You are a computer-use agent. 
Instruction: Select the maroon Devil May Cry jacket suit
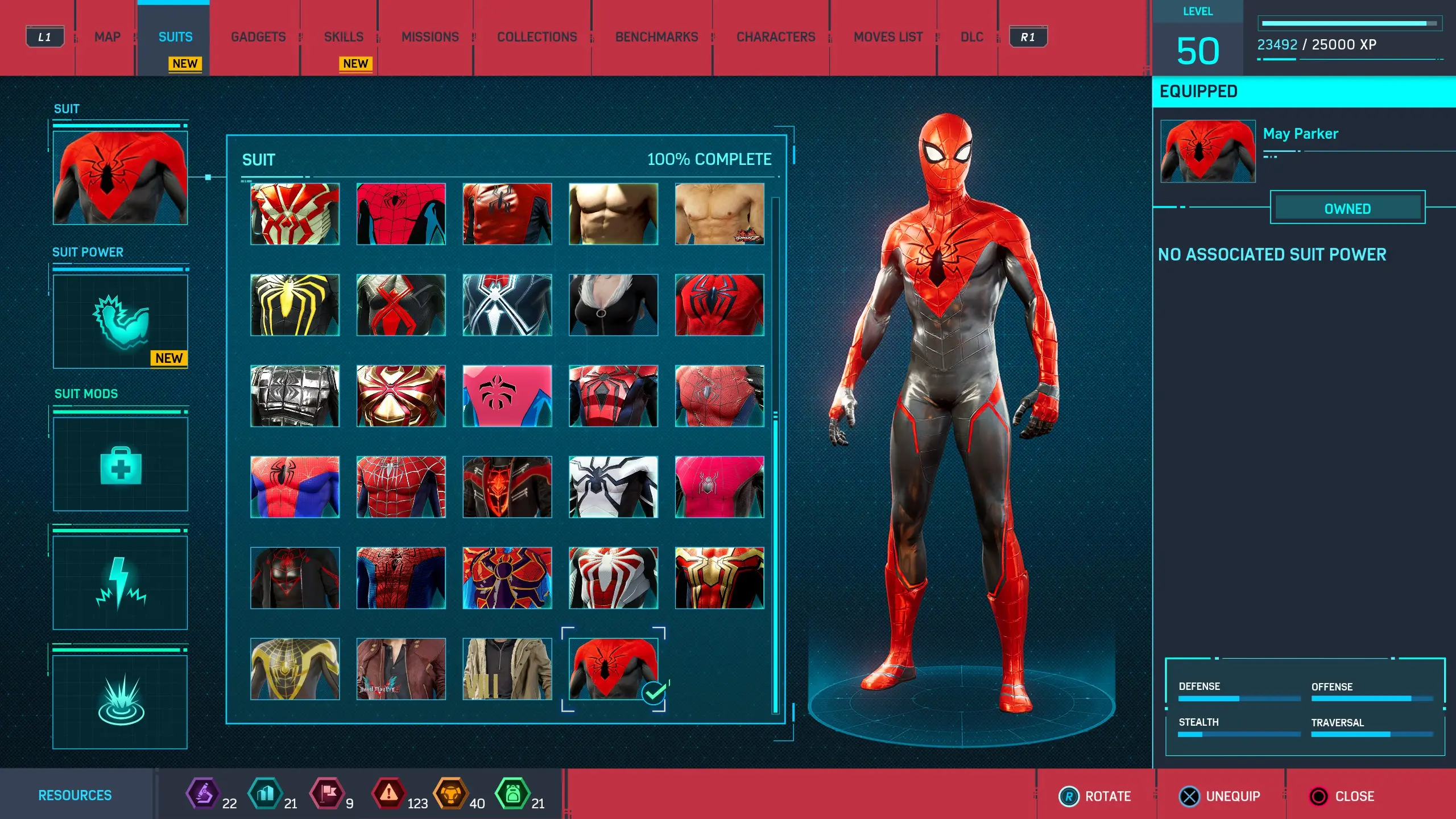[401, 669]
